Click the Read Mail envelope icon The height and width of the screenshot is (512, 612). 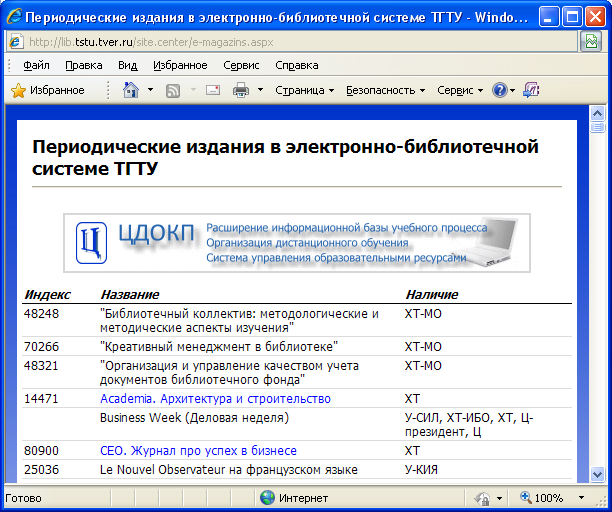(x=213, y=90)
